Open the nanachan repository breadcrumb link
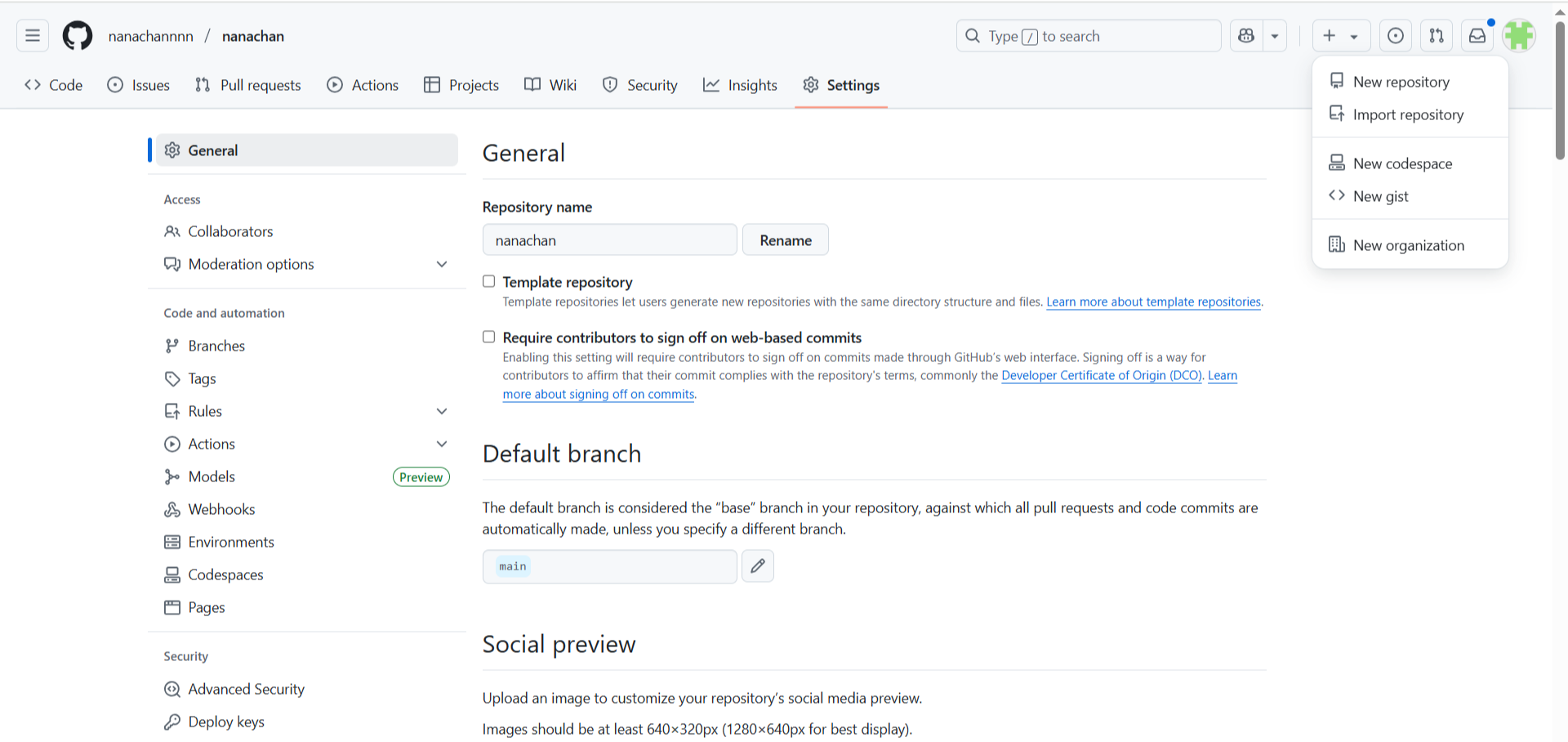 click(253, 36)
